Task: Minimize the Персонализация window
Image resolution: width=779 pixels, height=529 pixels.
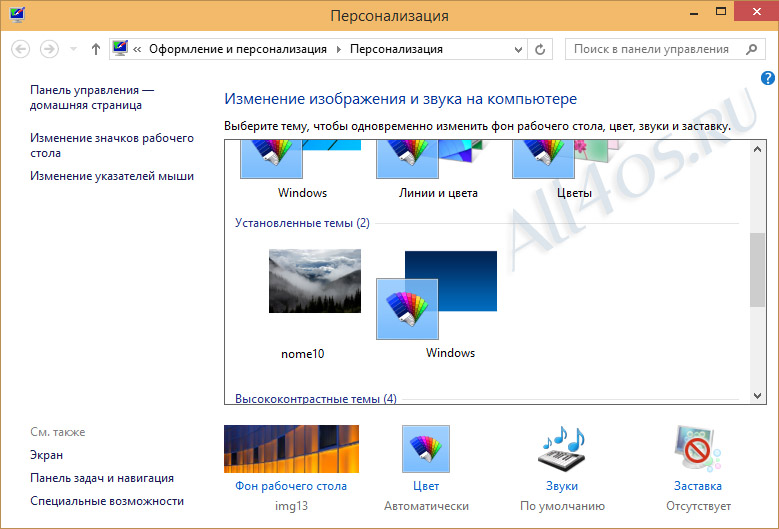Action: coord(694,12)
